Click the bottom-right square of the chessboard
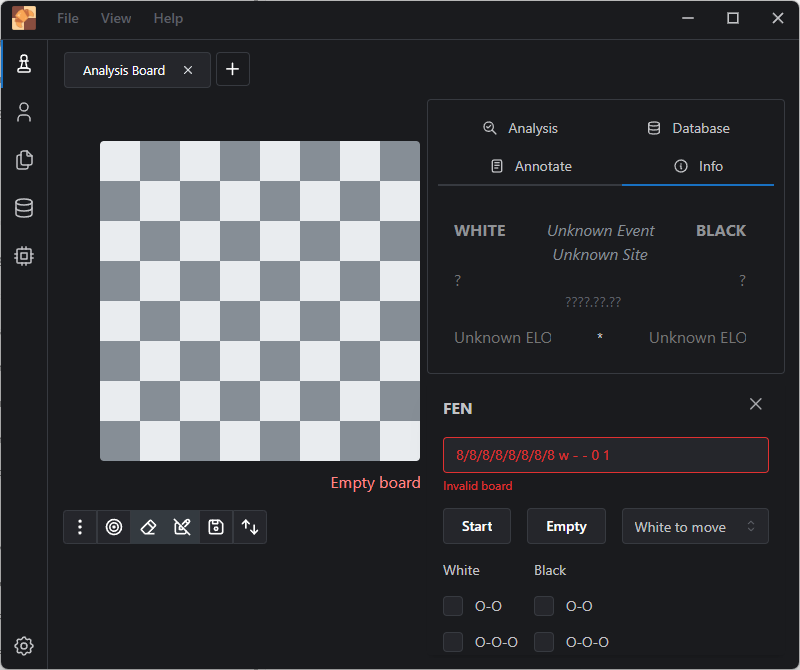800x670 pixels. click(x=400, y=441)
